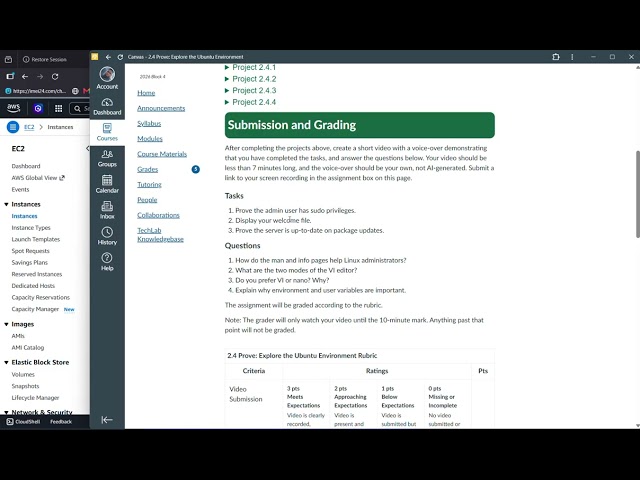The height and width of the screenshot is (480, 640).
Task: Click the Canvas page vertical scrollbar
Action: (638, 194)
